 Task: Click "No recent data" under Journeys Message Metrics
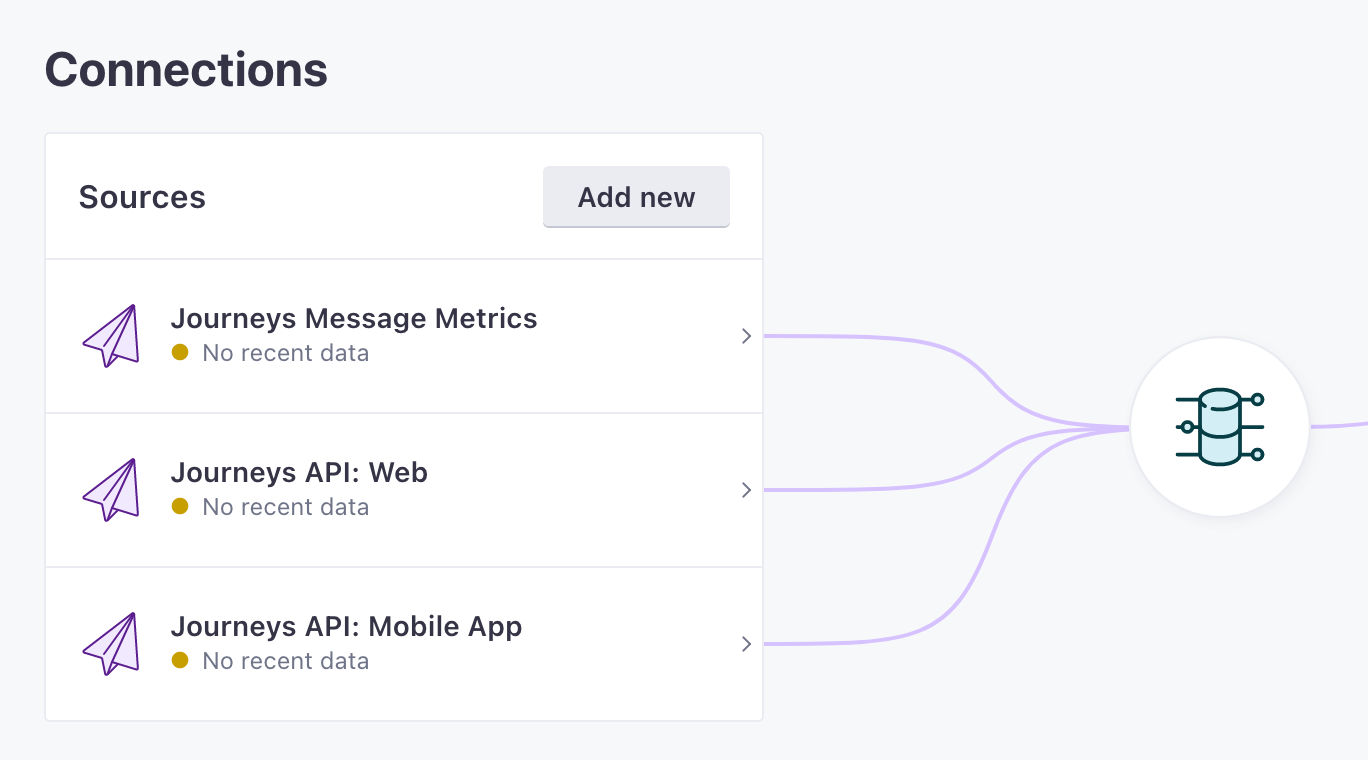[x=285, y=353]
